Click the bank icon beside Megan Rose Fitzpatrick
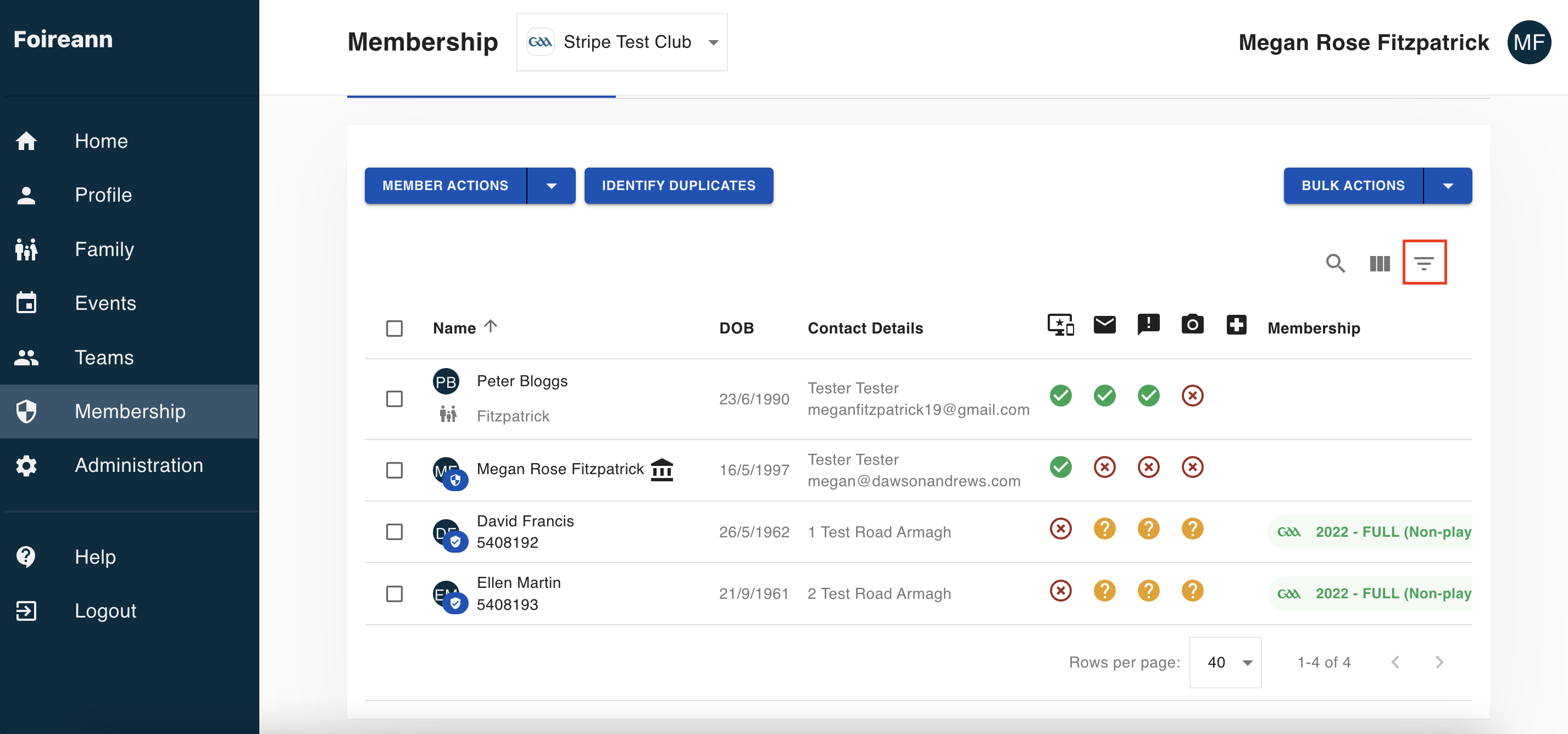The width and height of the screenshot is (1568, 734). [x=661, y=469]
